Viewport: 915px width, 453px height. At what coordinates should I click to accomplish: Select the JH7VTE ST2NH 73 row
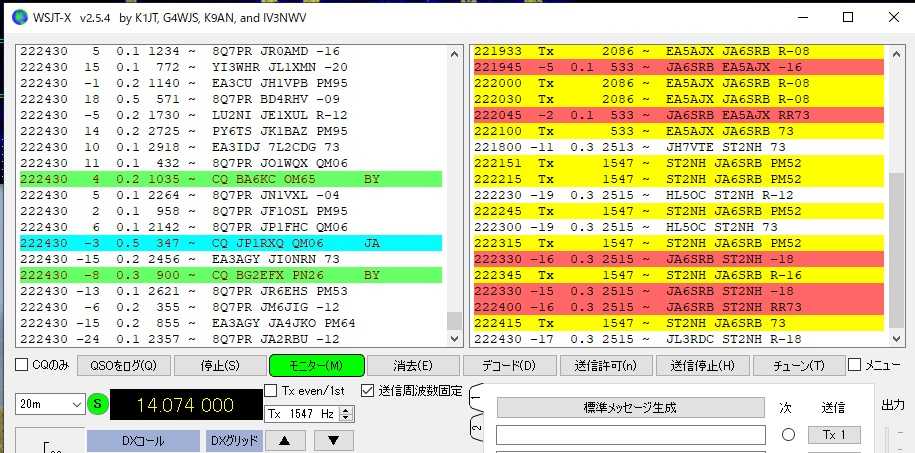click(x=679, y=147)
